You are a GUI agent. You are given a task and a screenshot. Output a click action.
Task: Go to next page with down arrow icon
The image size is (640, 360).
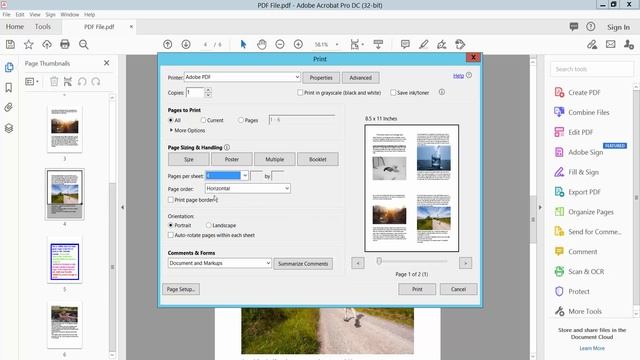(186, 44)
